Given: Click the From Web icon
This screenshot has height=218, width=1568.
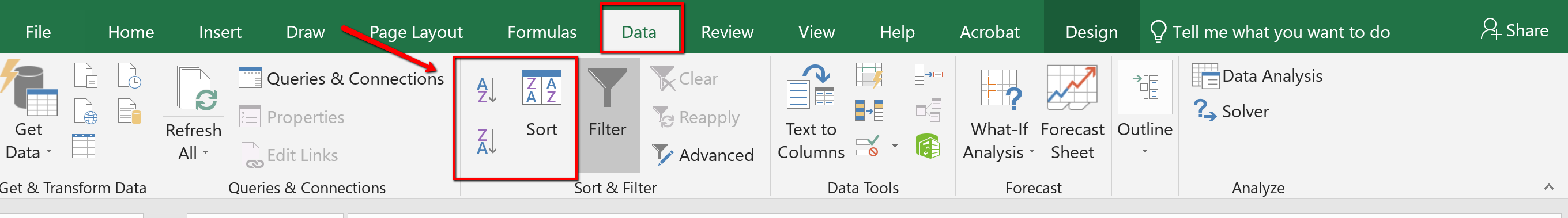Looking at the screenshot, I should click(x=86, y=111).
